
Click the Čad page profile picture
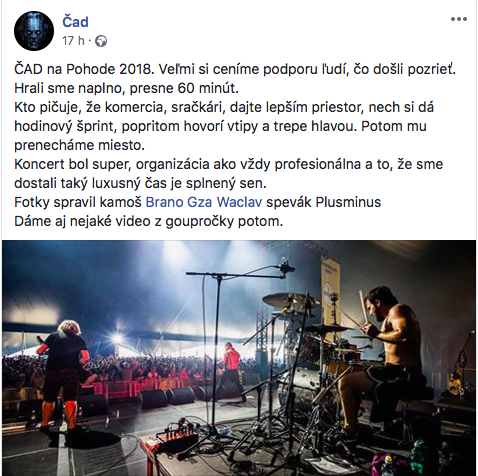[34, 31]
